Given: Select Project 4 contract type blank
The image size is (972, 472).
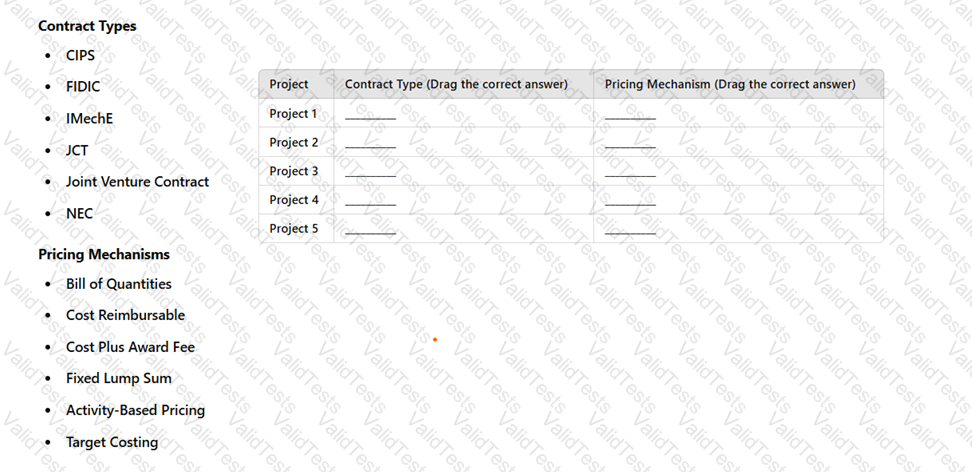Looking at the screenshot, I should [x=370, y=201].
